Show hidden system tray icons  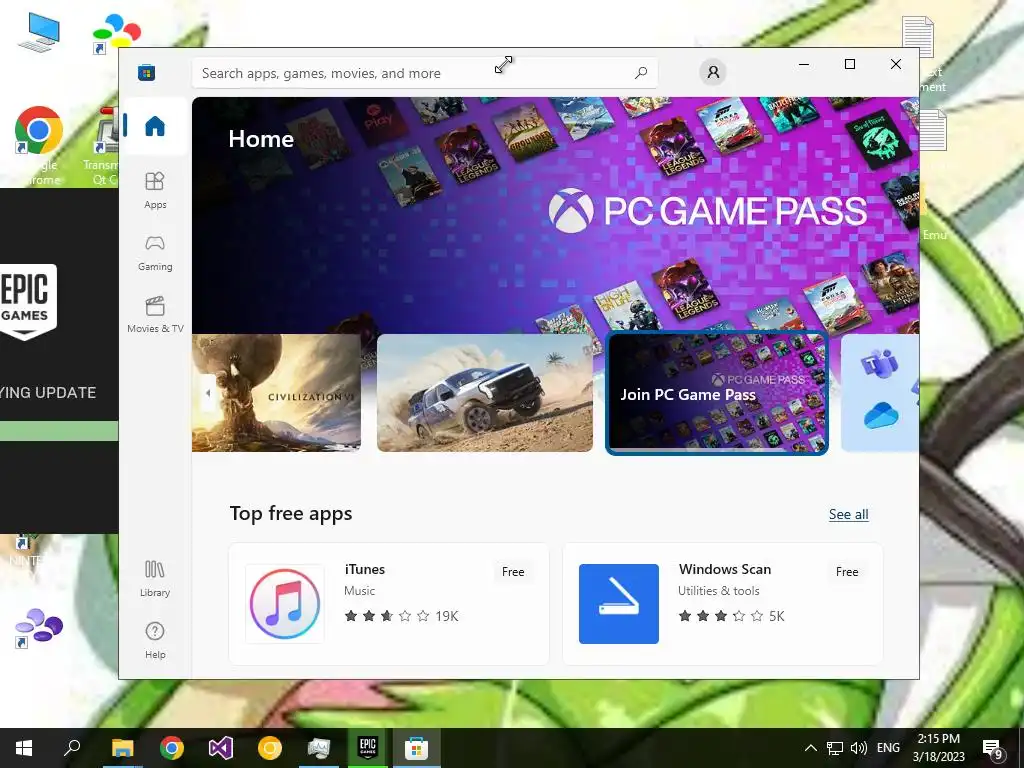pyautogui.click(x=810, y=748)
